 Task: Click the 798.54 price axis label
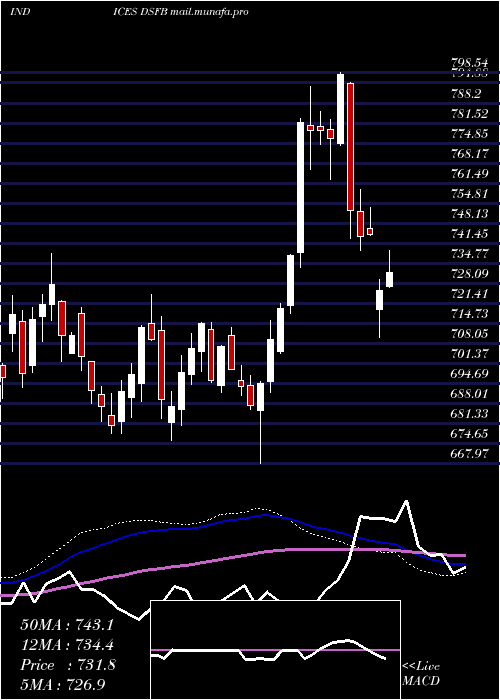[x=469, y=63]
